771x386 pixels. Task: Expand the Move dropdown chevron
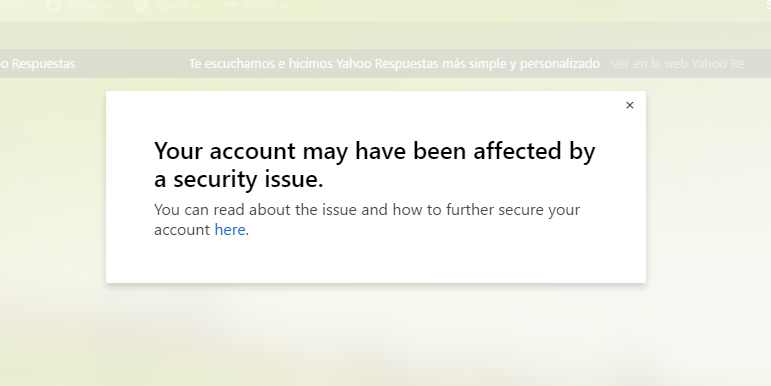pyautogui.click(x=109, y=5)
